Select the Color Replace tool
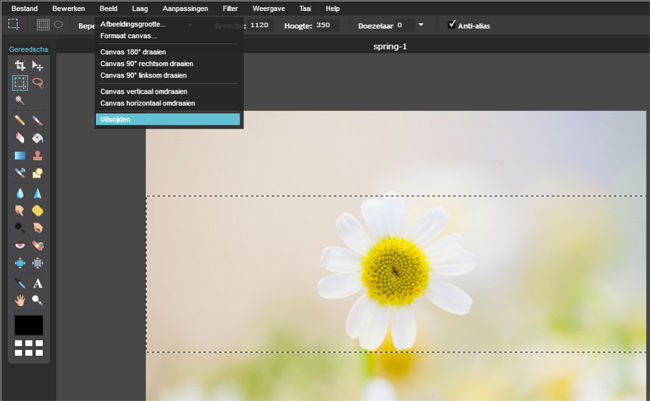The width and height of the screenshot is (650, 401). click(19, 173)
